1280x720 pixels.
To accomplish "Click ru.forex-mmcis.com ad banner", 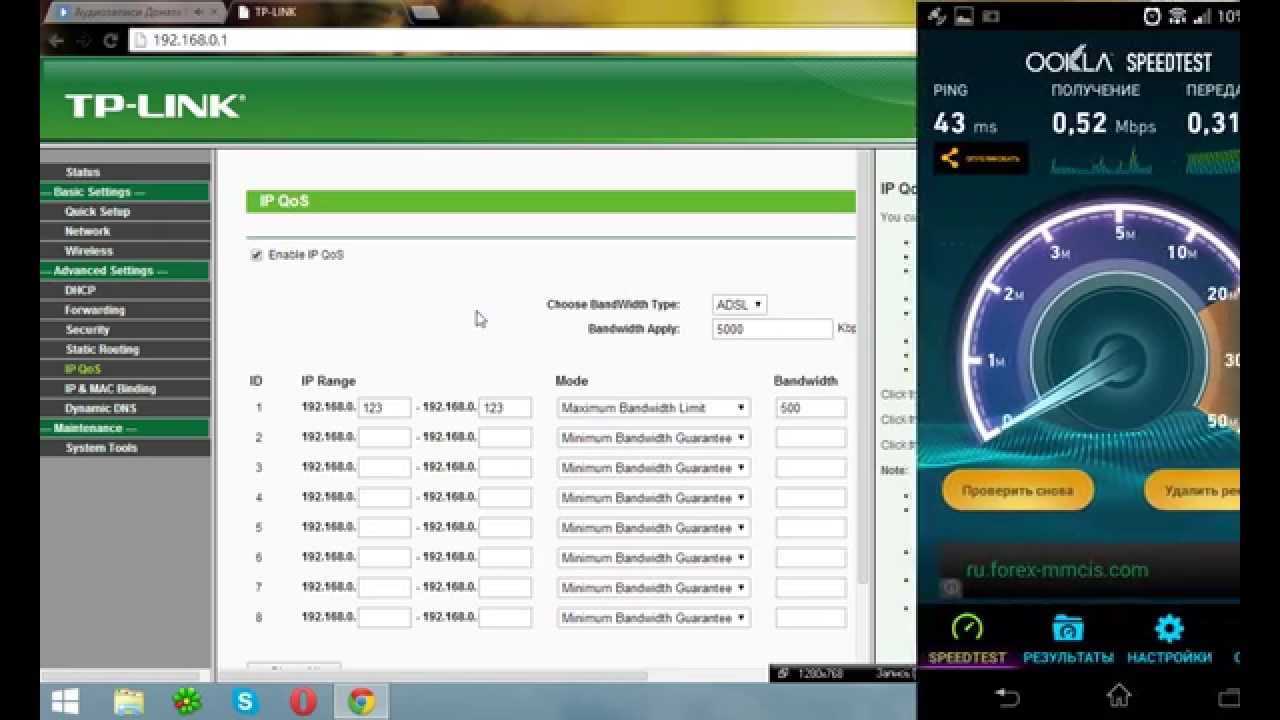I will point(1088,570).
